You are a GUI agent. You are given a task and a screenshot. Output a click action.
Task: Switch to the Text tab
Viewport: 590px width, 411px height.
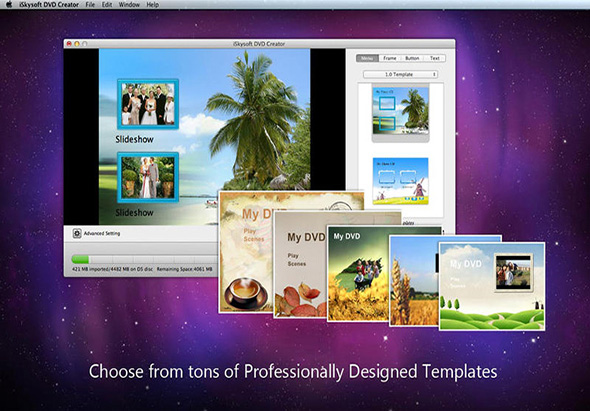click(x=435, y=58)
